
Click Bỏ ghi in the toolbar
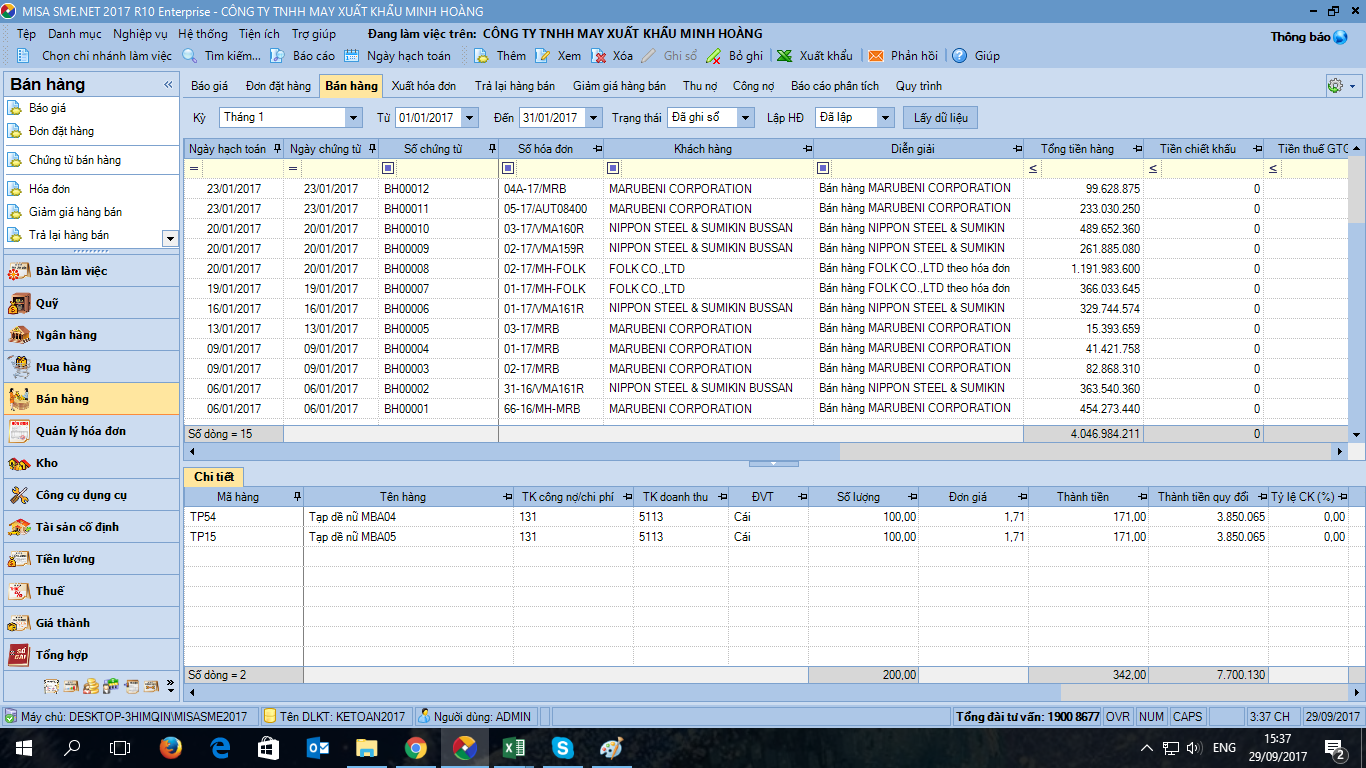pyautogui.click(x=734, y=56)
